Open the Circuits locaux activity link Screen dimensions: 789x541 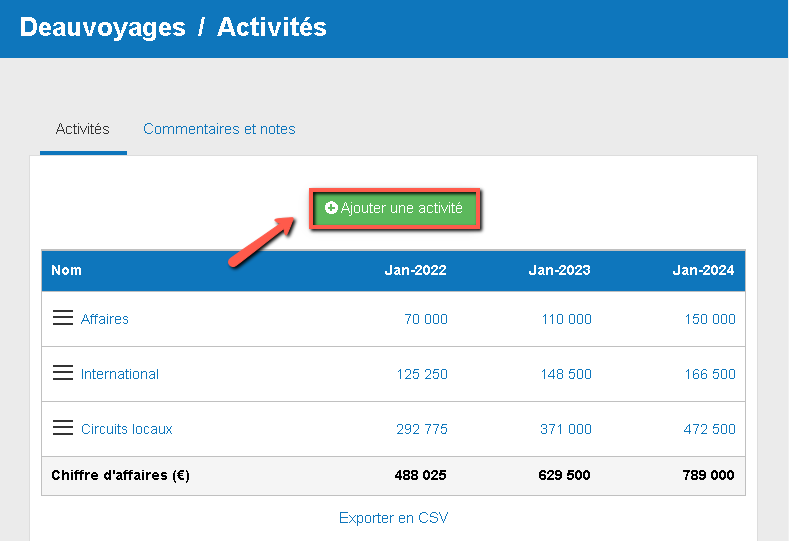click(127, 429)
